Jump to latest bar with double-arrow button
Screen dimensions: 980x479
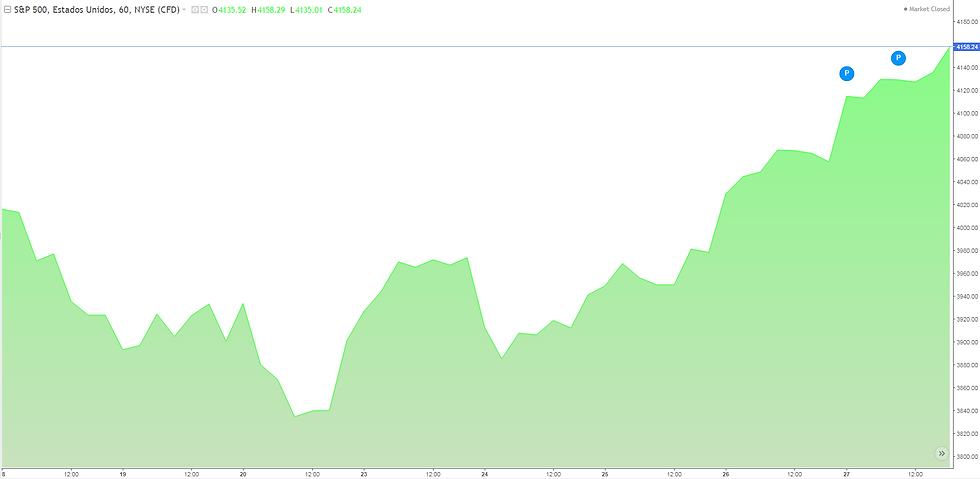point(942,453)
